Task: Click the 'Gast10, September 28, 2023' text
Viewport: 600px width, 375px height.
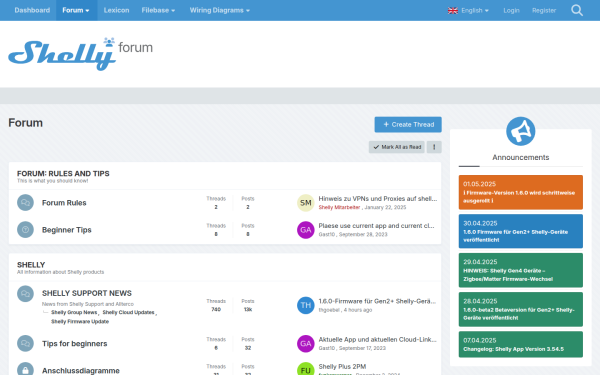Action: (x=353, y=235)
